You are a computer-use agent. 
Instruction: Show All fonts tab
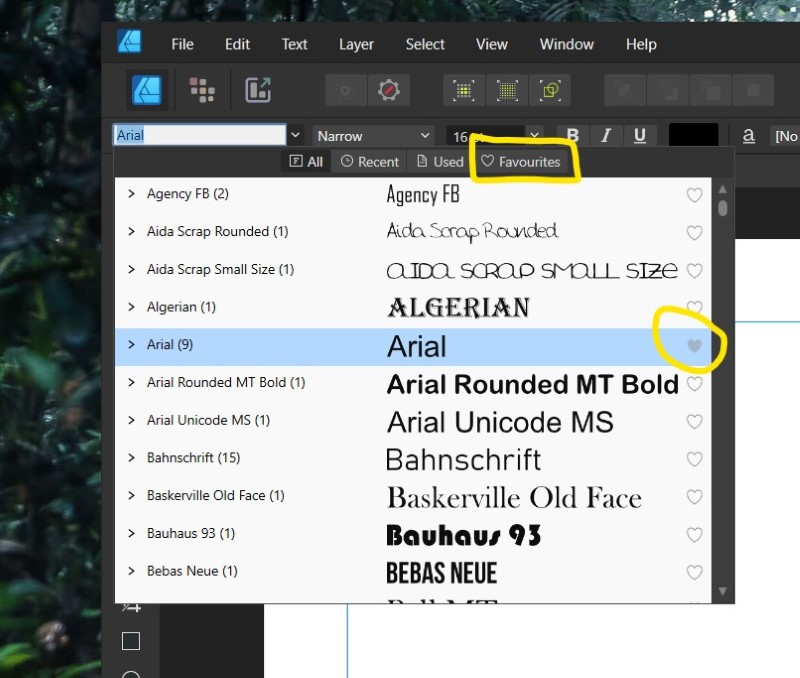click(x=306, y=162)
